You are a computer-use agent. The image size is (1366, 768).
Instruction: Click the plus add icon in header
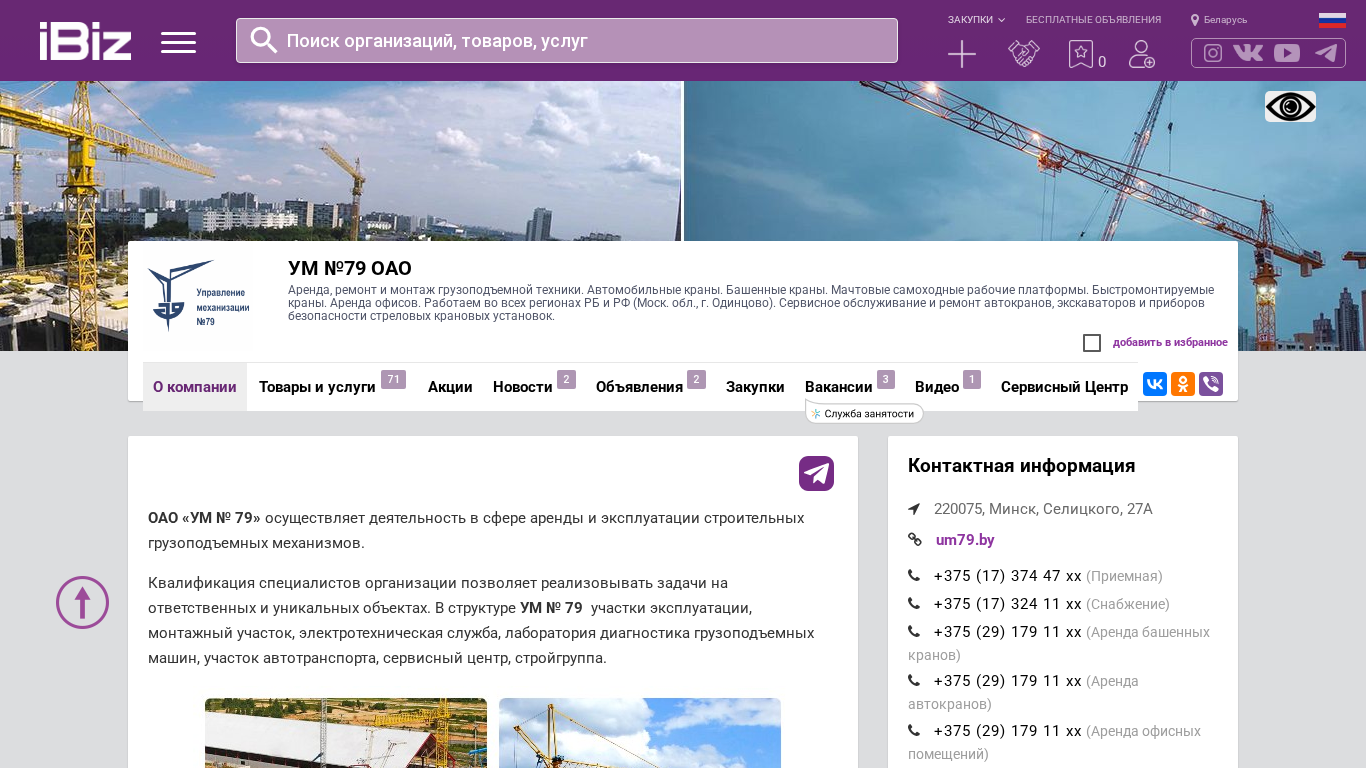click(962, 54)
